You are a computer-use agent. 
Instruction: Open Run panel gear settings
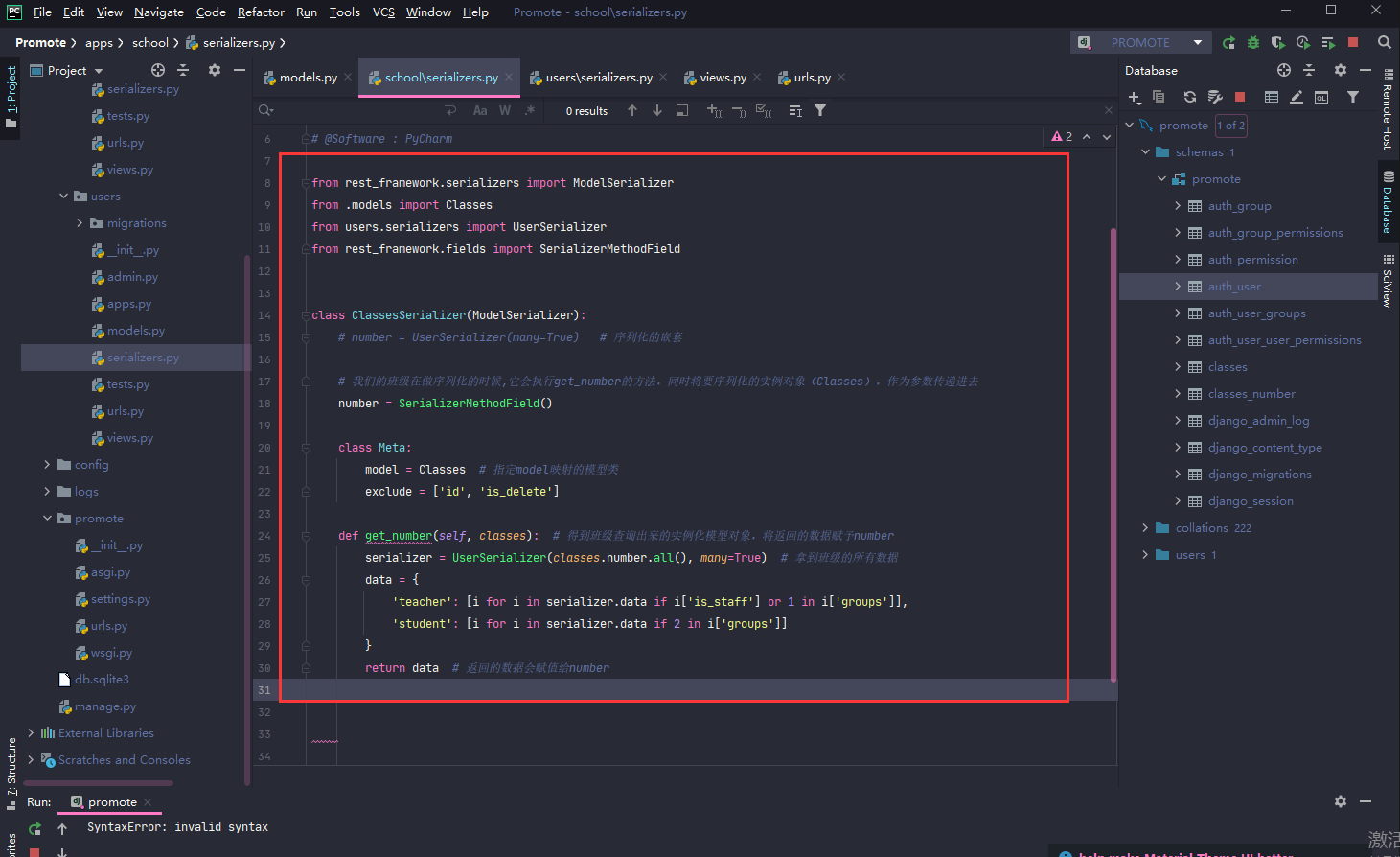(1341, 801)
